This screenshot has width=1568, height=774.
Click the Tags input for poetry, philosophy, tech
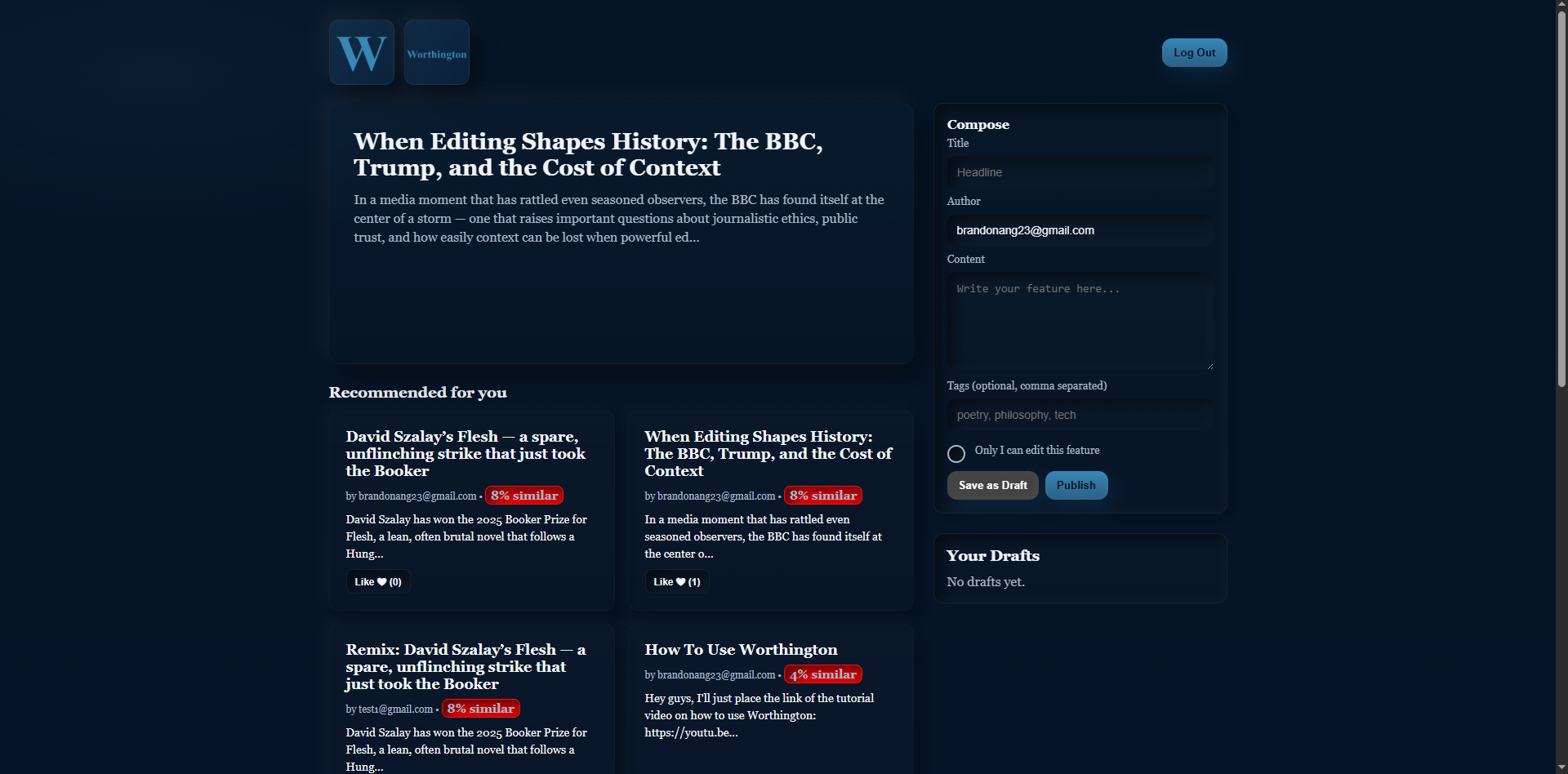pos(1079,414)
